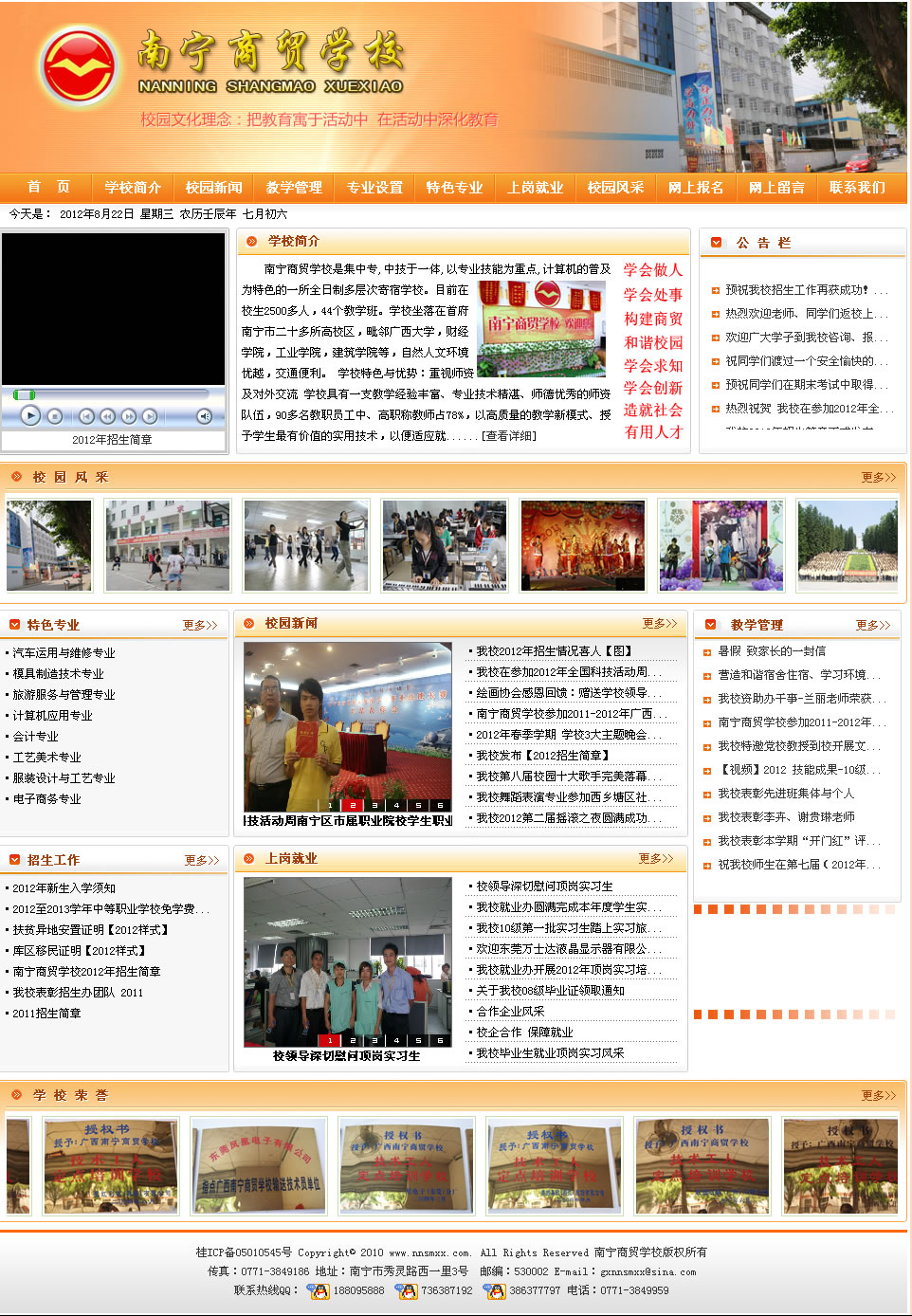Open 校园新闻 in the navigation bar

[x=213, y=188]
